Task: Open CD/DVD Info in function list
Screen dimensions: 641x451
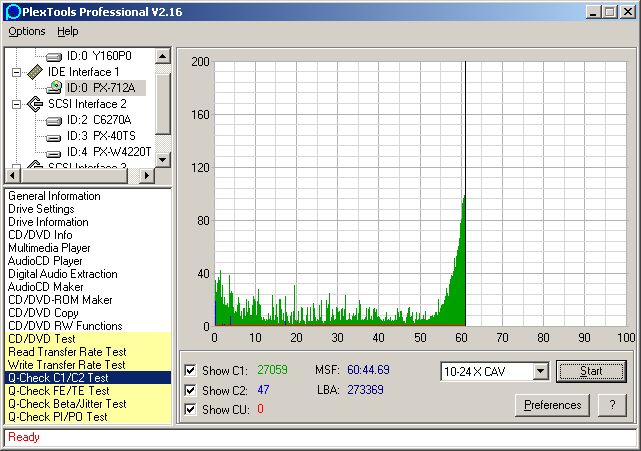Action: pyautogui.click(x=40, y=235)
